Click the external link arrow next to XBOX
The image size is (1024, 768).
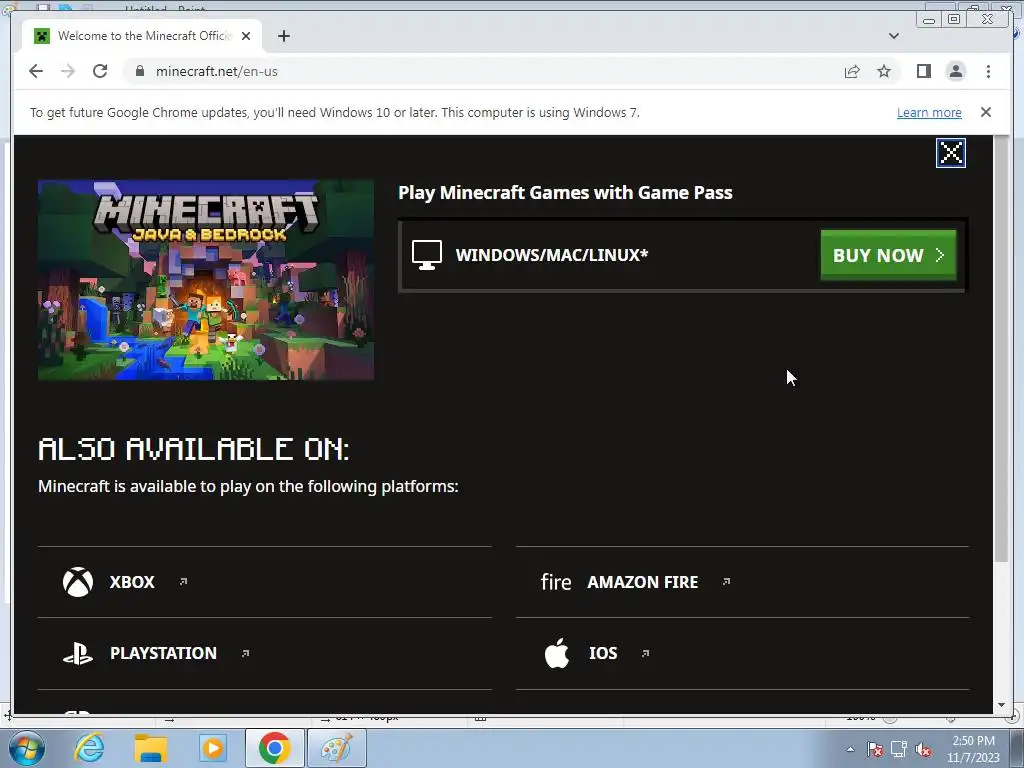tap(184, 581)
